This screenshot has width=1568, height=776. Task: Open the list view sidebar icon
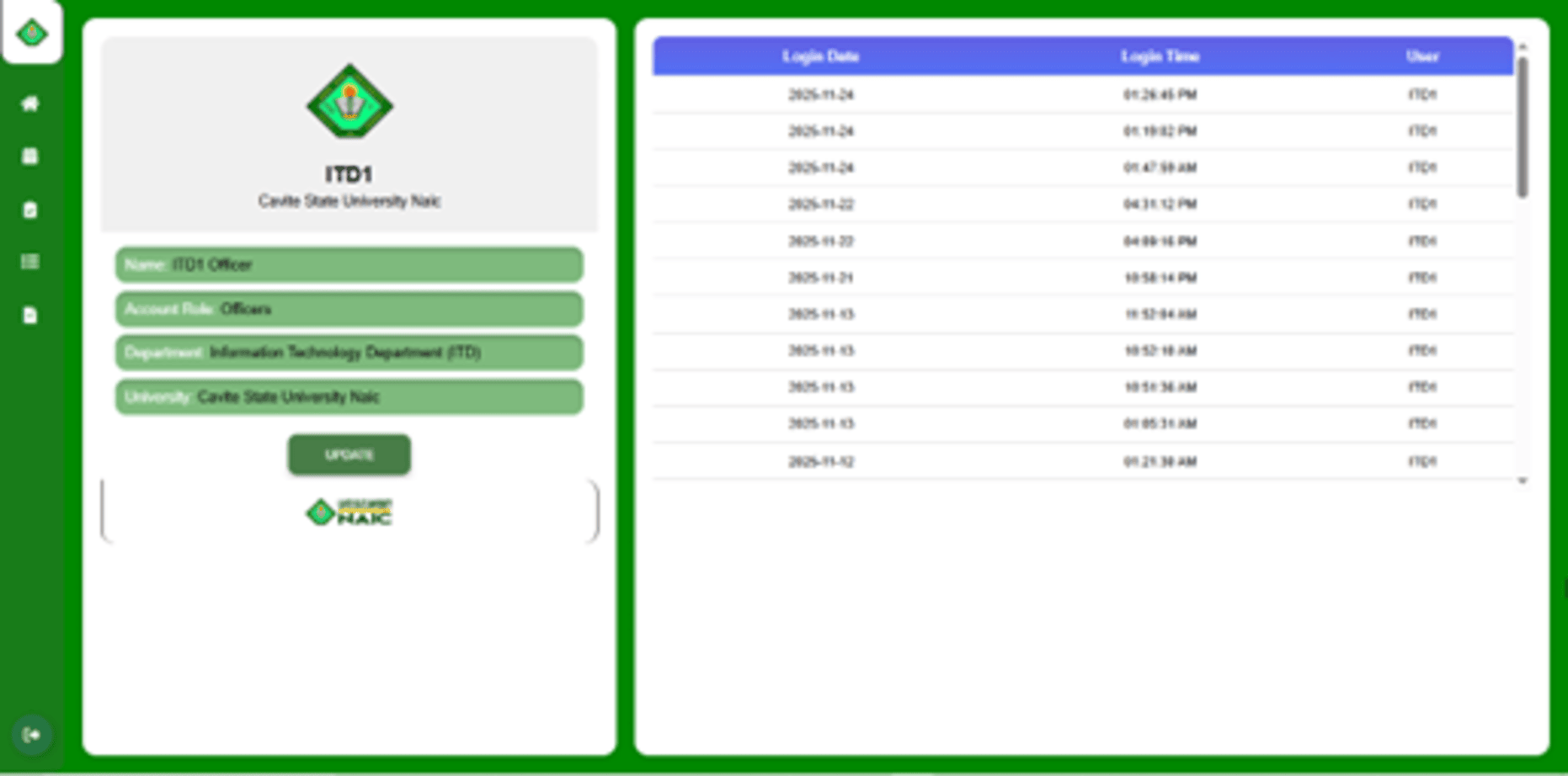tap(30, 262)
